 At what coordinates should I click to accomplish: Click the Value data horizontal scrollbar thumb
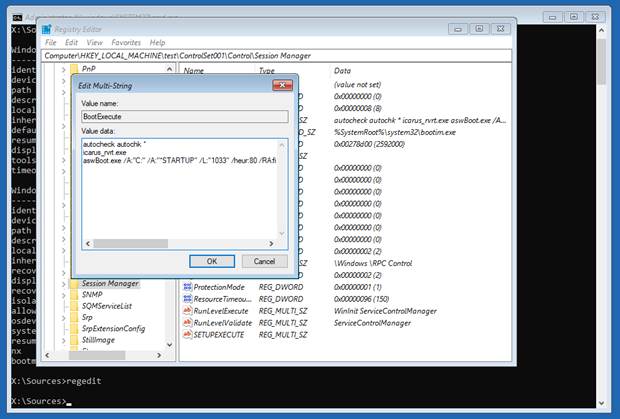[x=130, y=243]
